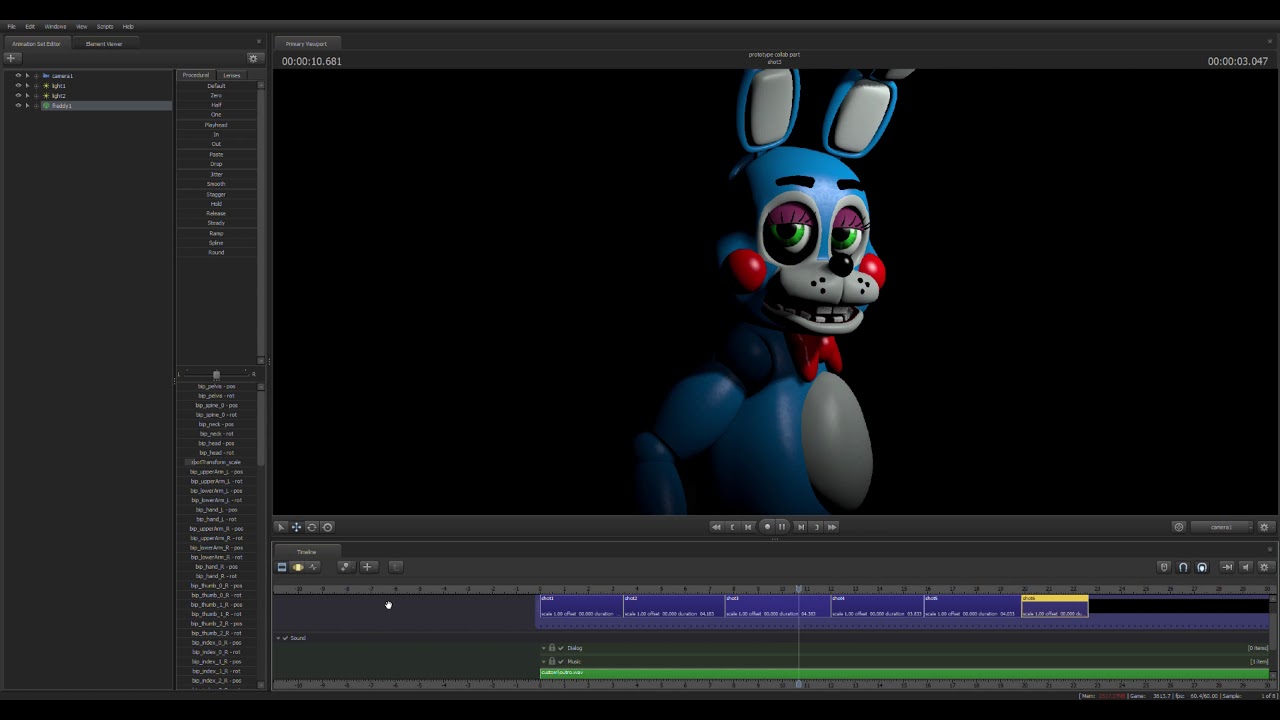Open the Scripts menu

point(105,27)
